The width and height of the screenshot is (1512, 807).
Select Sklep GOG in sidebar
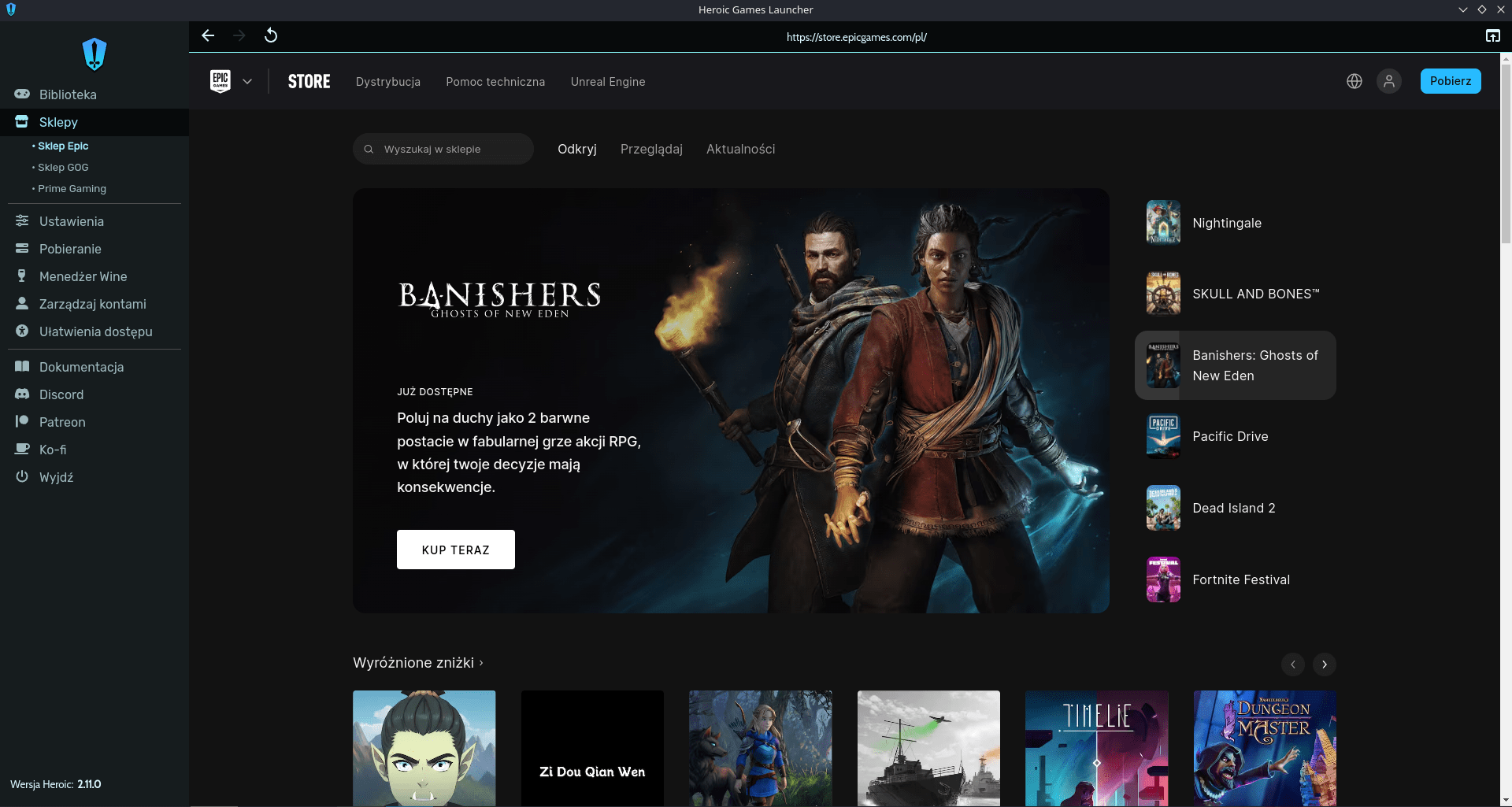[63, 167]
